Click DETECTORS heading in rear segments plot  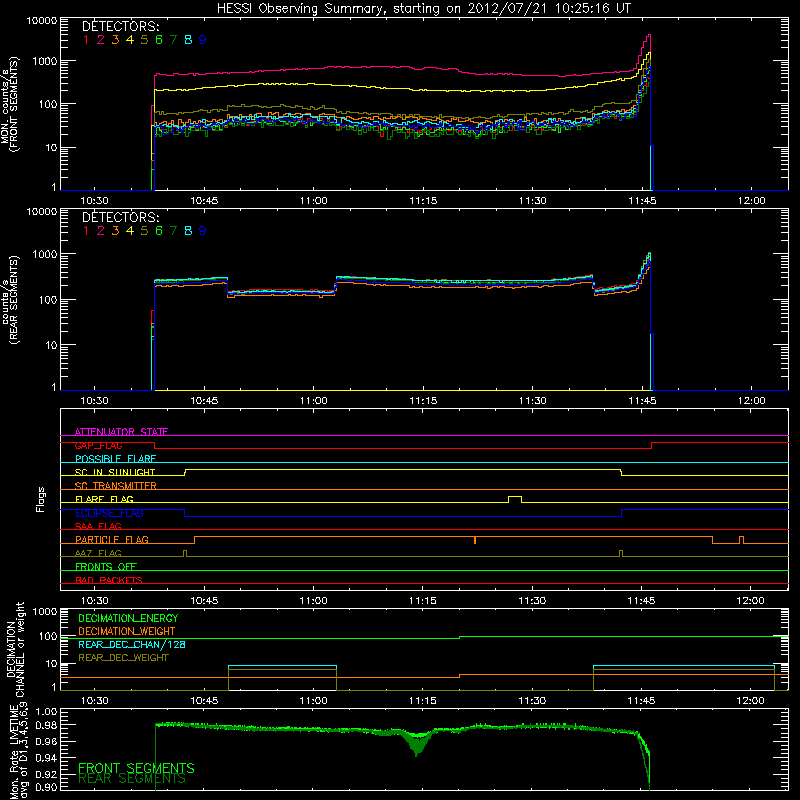click(121, 217)
